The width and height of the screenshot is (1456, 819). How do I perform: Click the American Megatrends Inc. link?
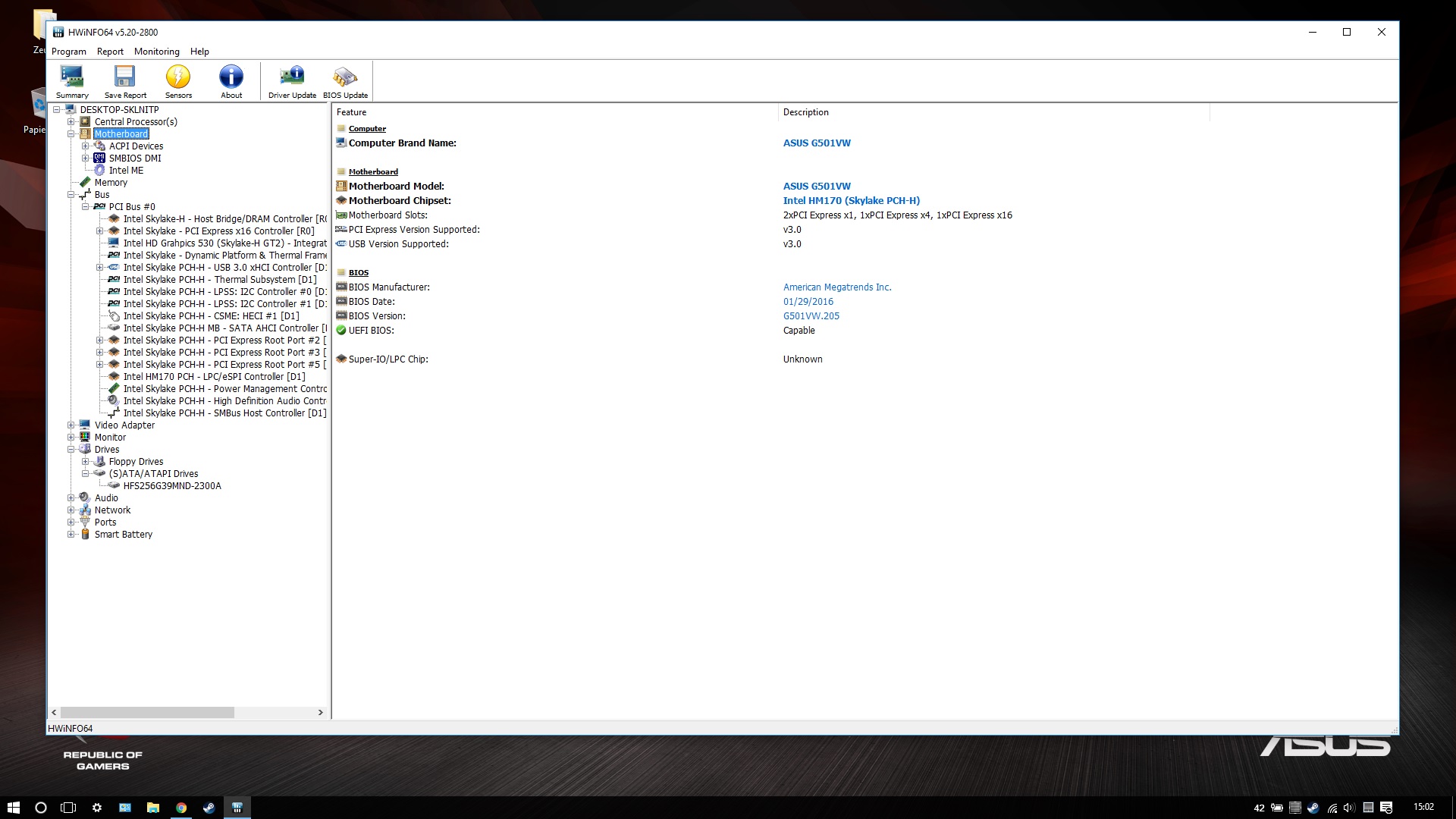[836, 287]
